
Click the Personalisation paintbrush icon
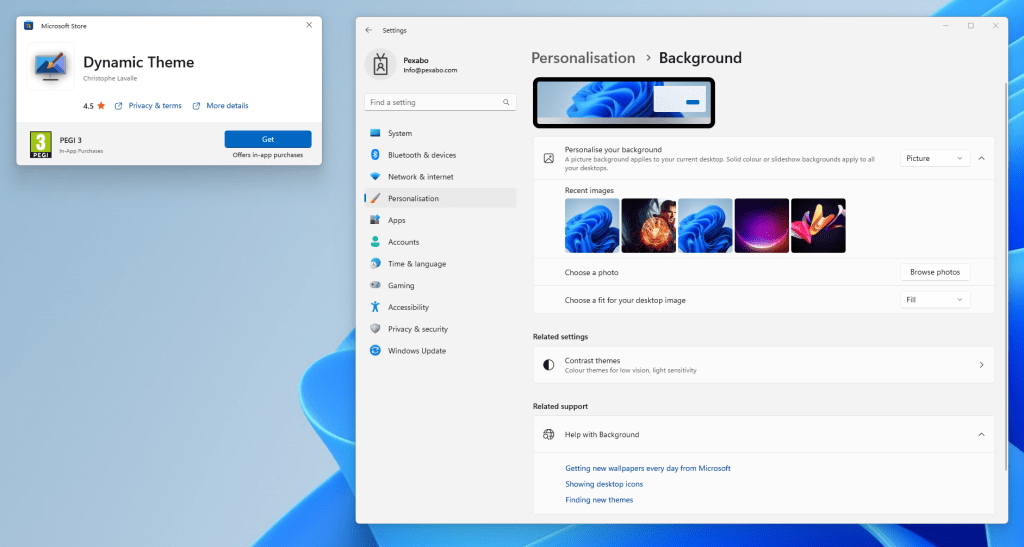tap(375, 198)
